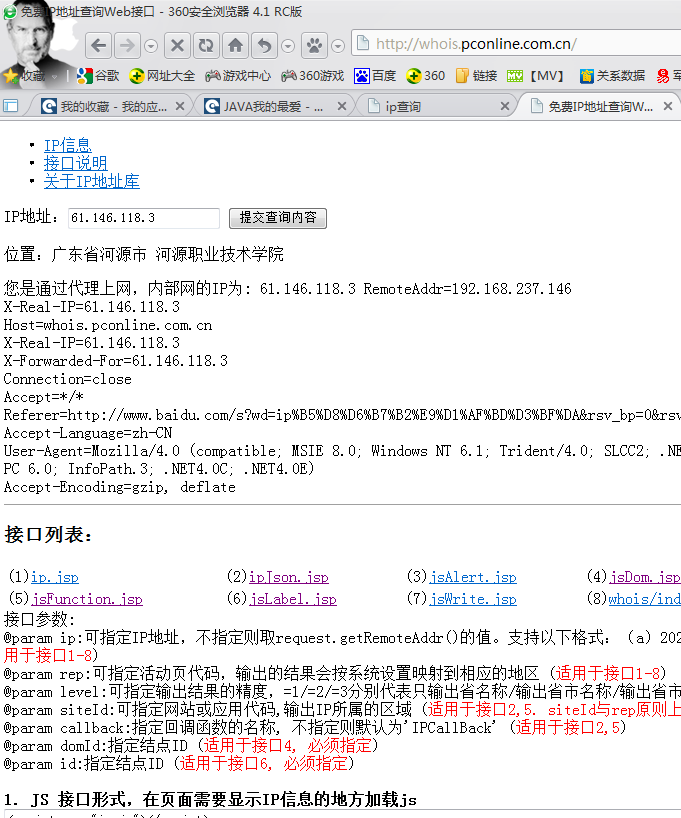
Task: Open the ip.jsp interface link
Action: pyautogui.click(x=55, y=578)
